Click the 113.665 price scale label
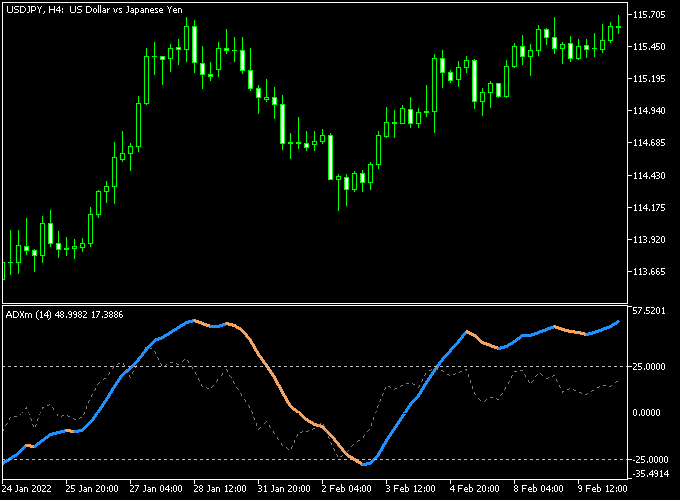This screenshot has height=500, width=680. tap(649, 271)
